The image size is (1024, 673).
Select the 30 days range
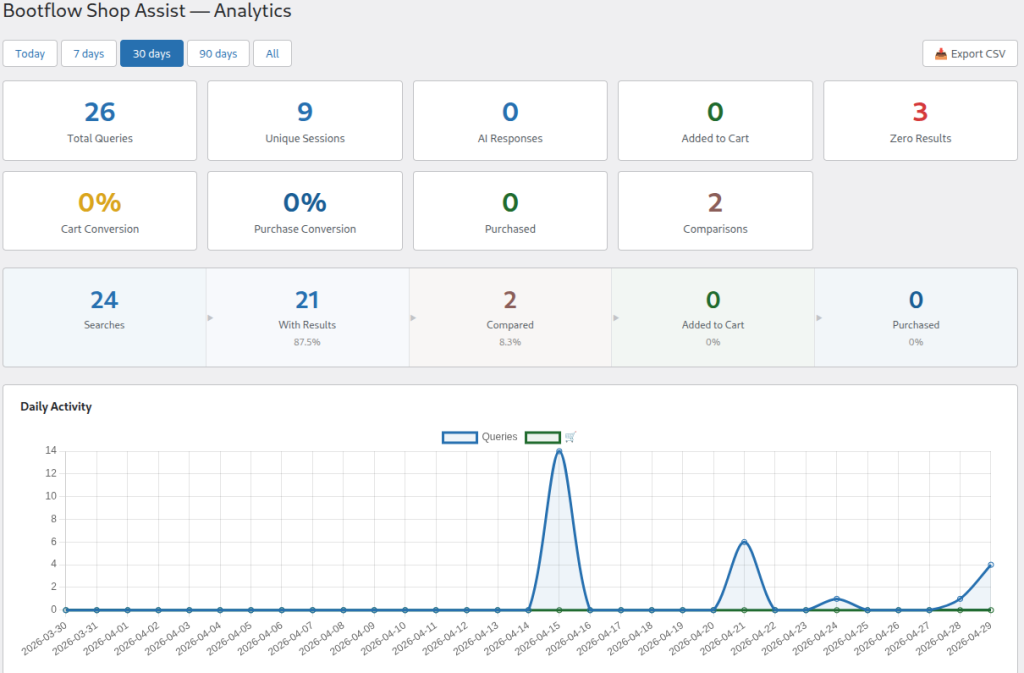click(152, 54)
